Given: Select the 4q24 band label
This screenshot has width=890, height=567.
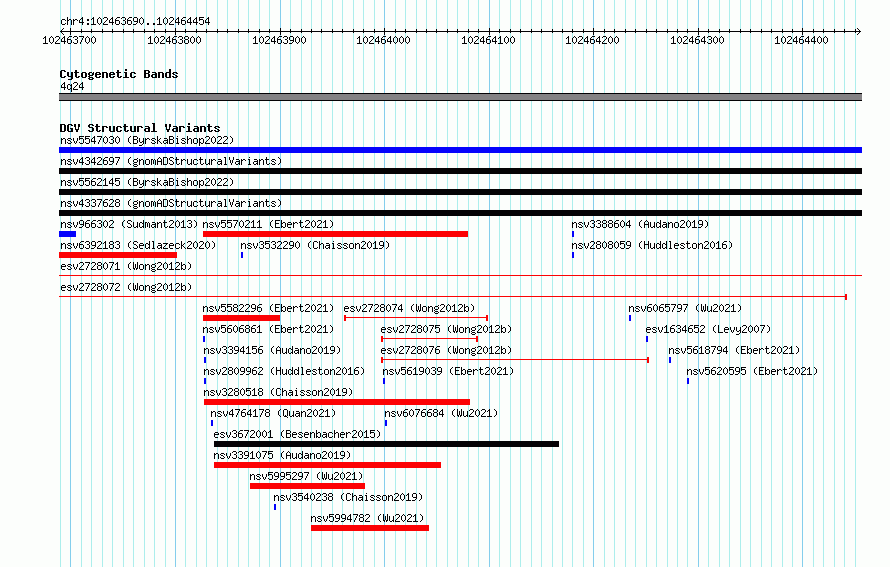Looking at the screenshot, I should pyautogui.click(x=72, y=86).
